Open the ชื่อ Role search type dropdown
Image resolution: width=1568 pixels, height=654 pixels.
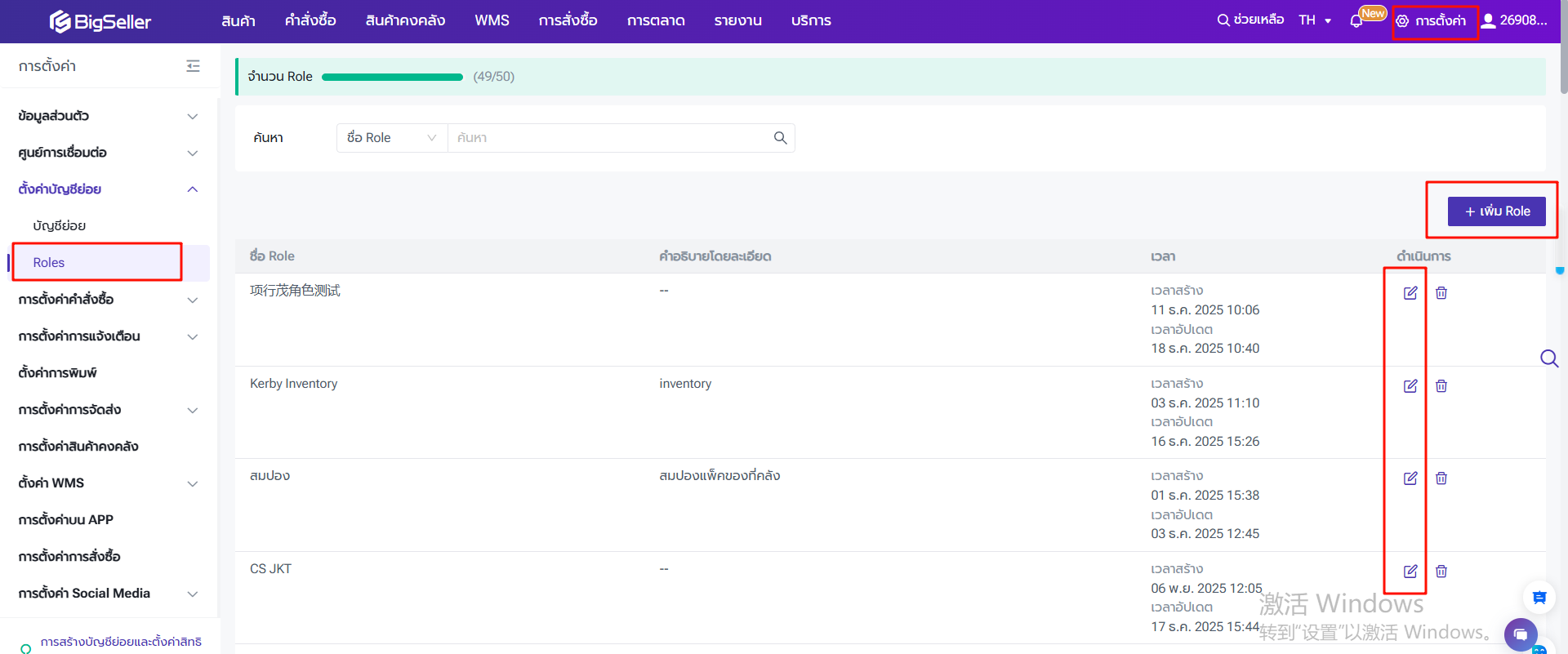tap(391, 138)
